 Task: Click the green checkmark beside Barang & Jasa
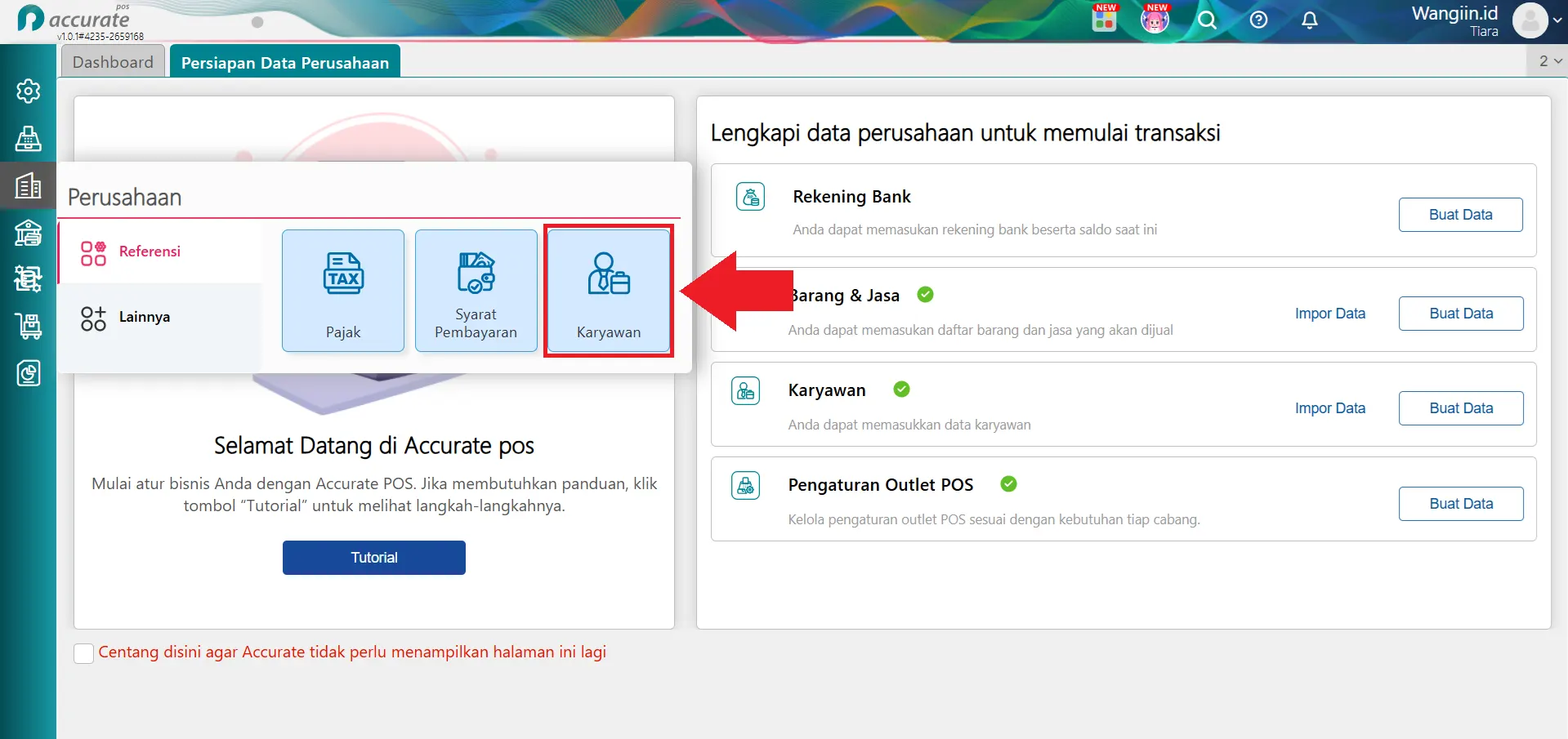925,295
